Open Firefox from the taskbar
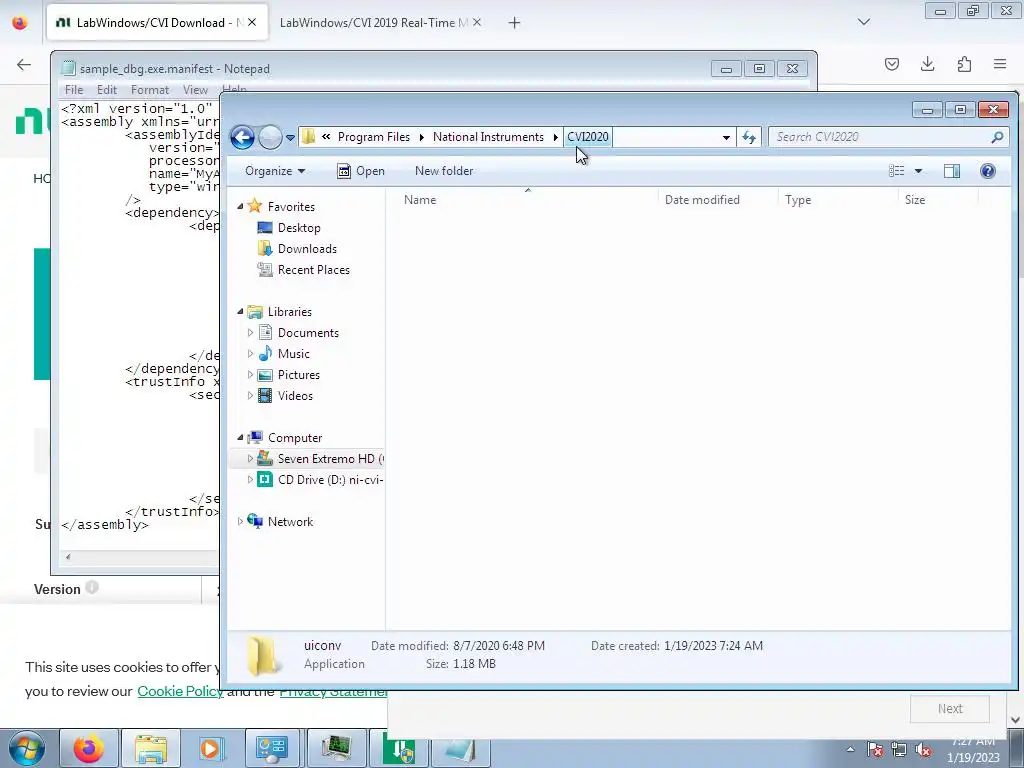The height and width of the screenshot is (768, 1024). coord(89,748)
